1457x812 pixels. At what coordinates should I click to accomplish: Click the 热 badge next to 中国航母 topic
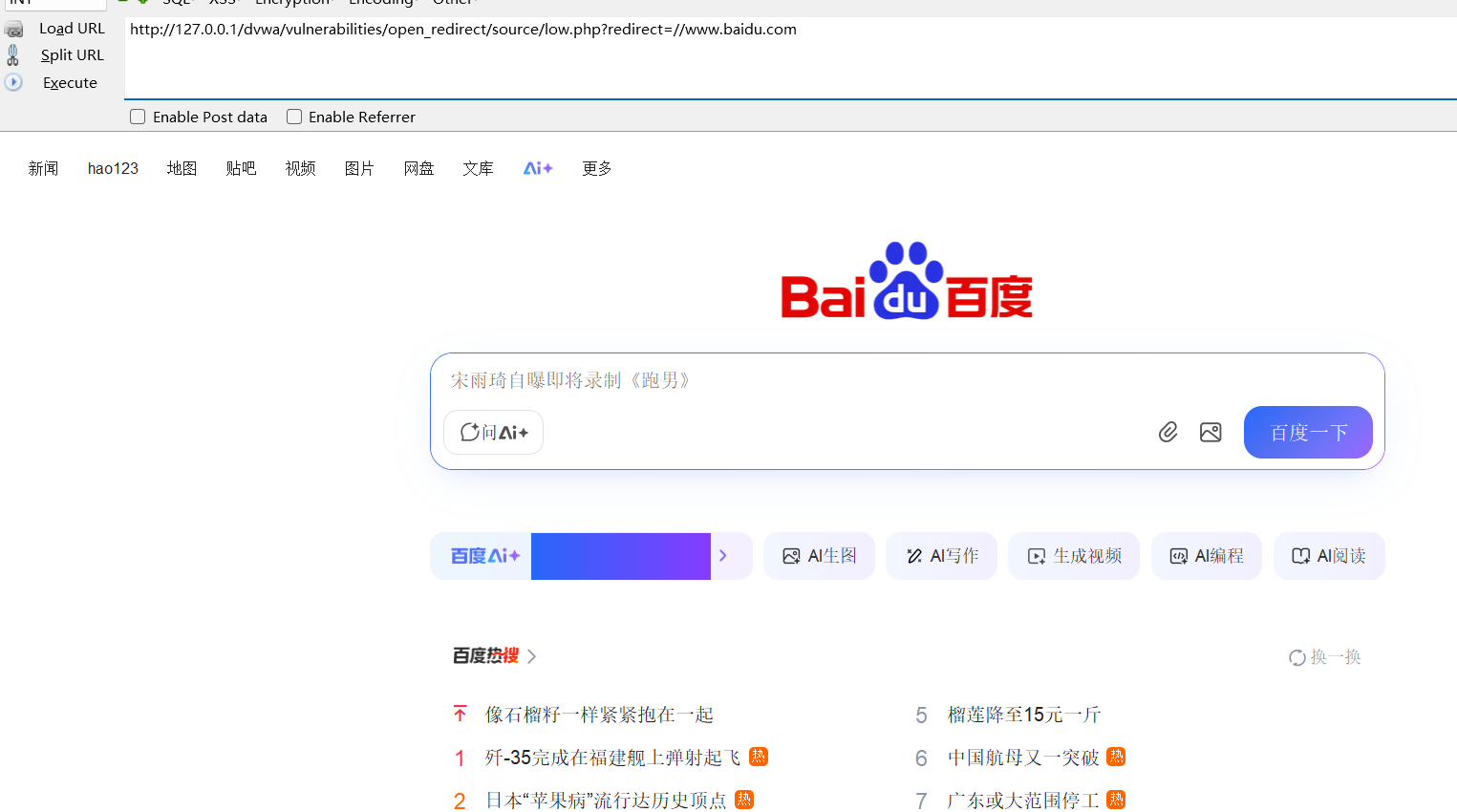(x=1116, y=757)
